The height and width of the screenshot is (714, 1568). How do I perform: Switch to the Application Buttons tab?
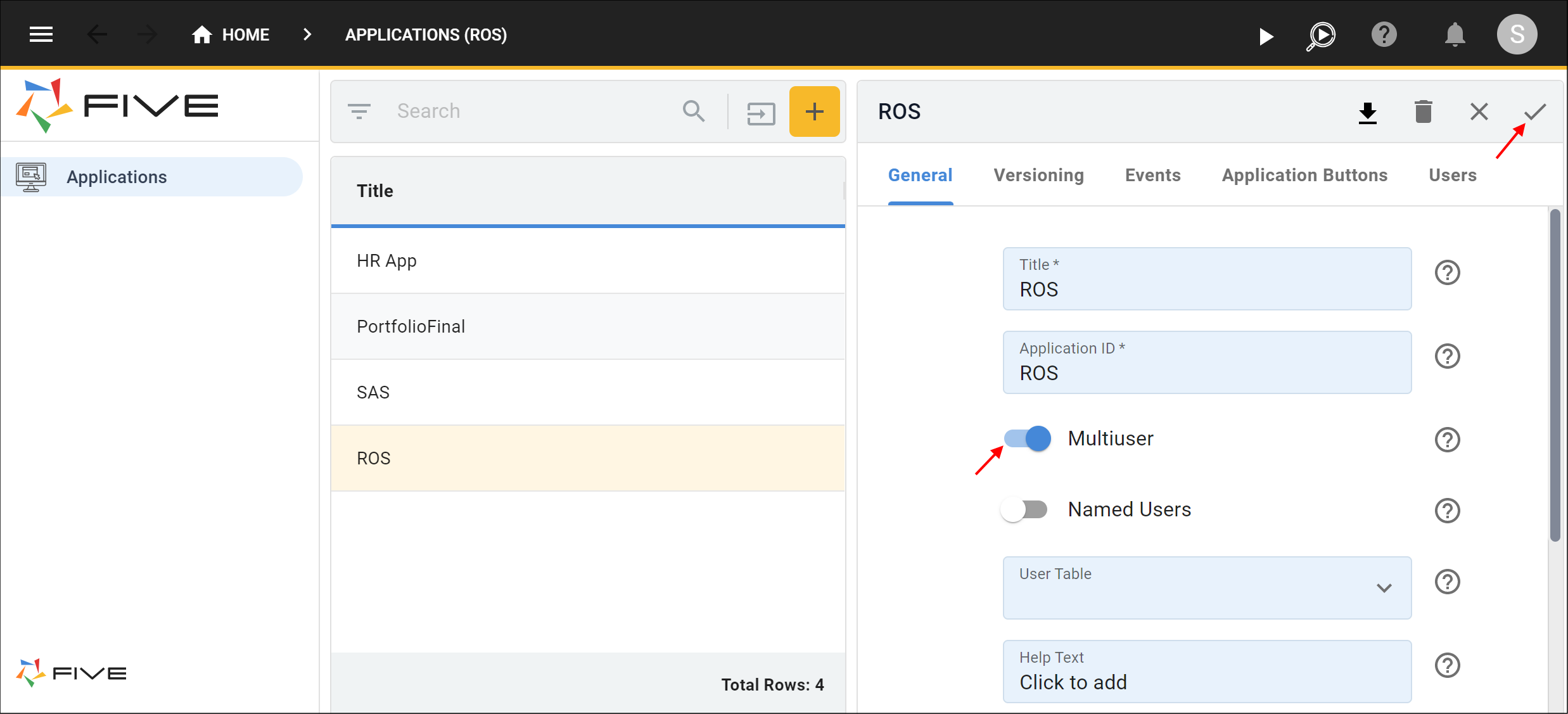(1305, 175)
